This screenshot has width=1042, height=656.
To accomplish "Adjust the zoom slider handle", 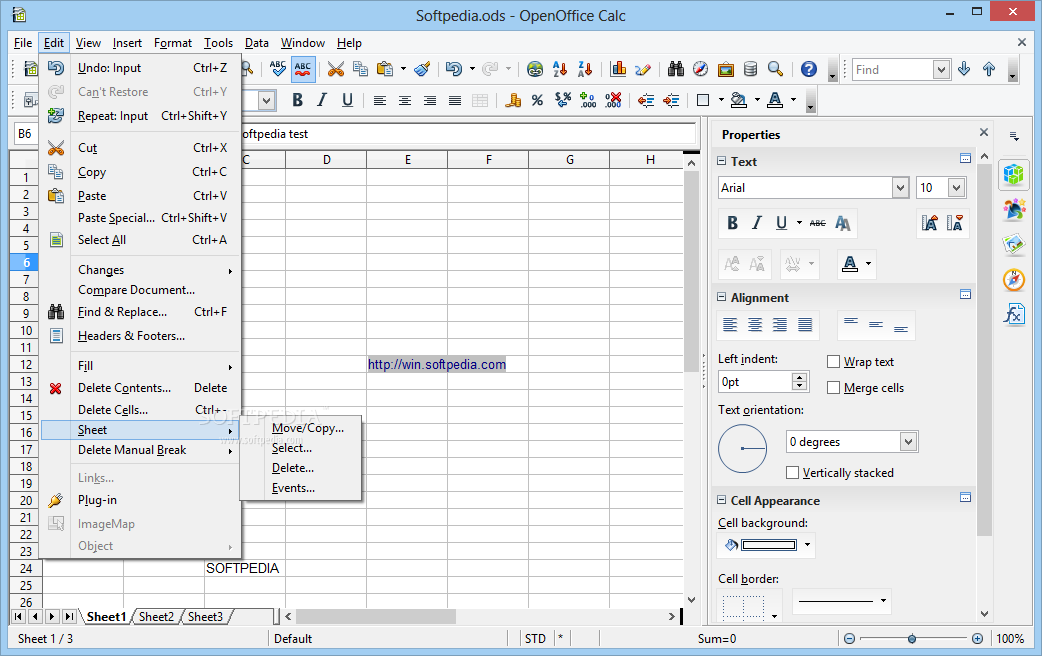I will (x=912, y=639).
